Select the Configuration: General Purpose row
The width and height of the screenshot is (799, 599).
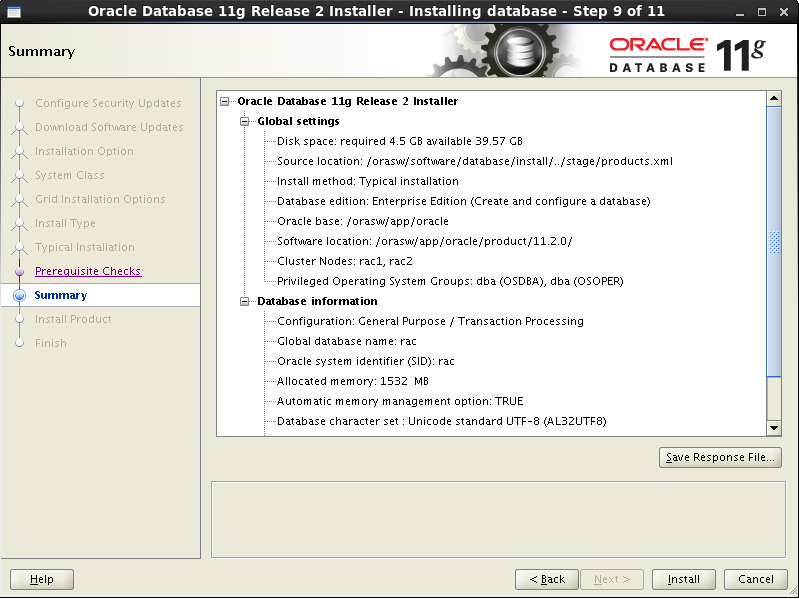(430, 321)
